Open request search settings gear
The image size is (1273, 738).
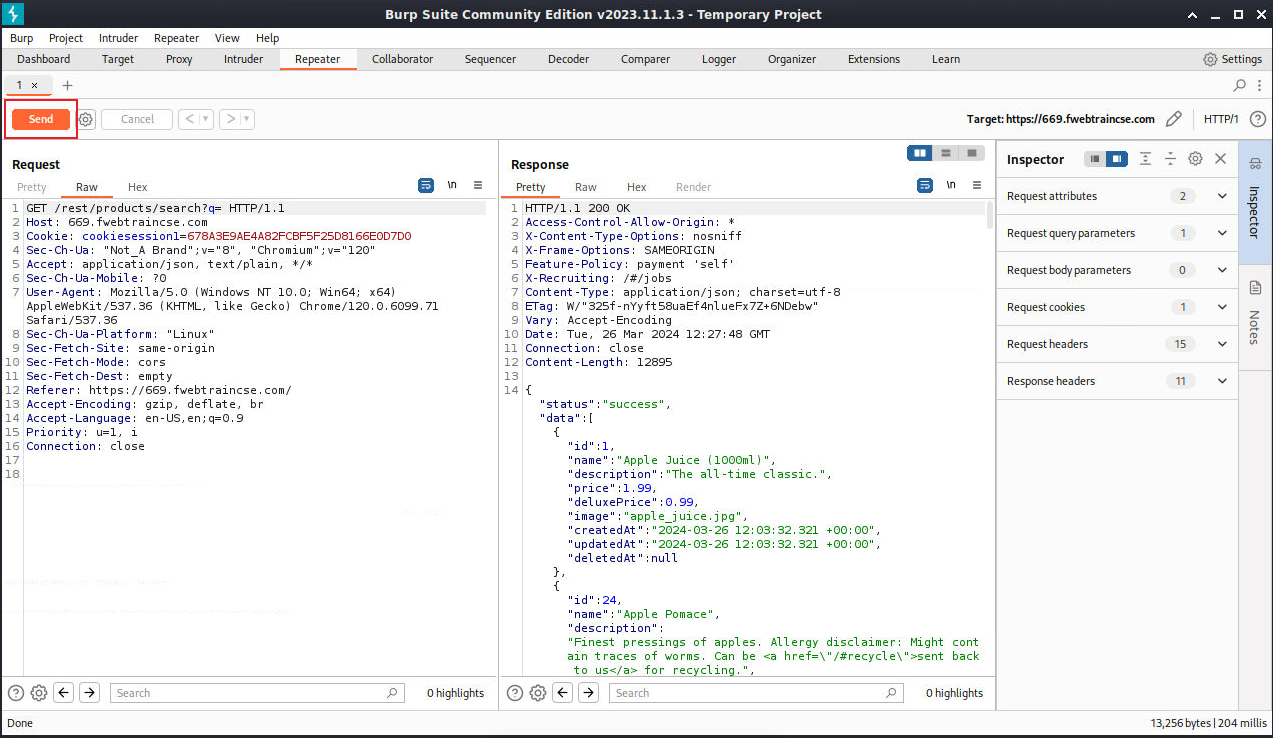[x=39, y=693]
